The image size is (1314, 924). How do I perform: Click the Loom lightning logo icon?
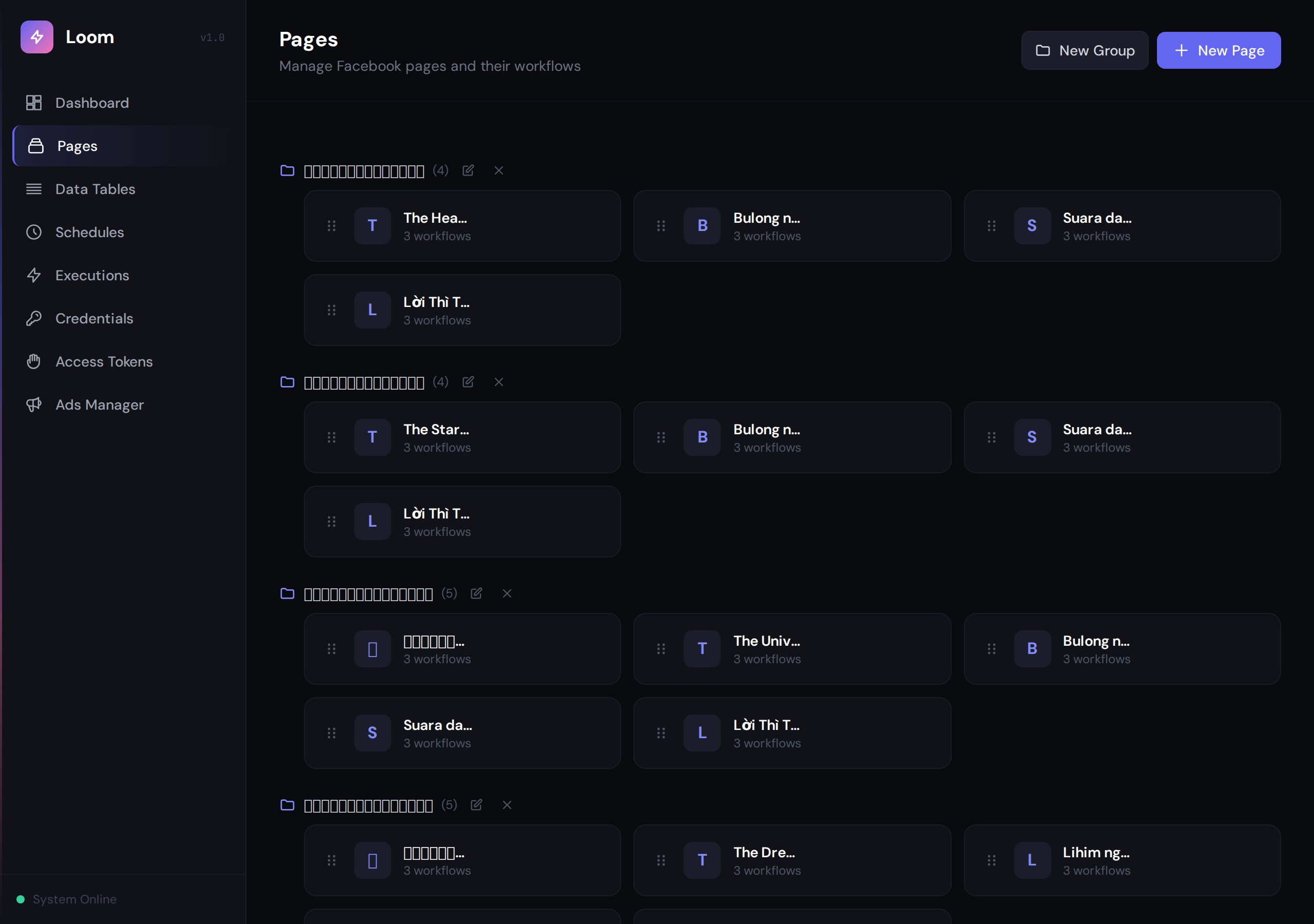click(x=36, y=36)
